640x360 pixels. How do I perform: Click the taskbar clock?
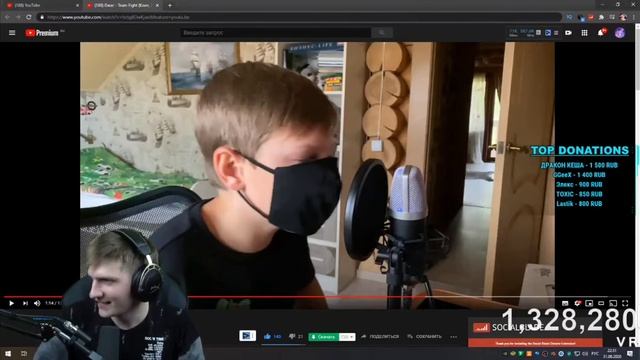coord(612,353)
